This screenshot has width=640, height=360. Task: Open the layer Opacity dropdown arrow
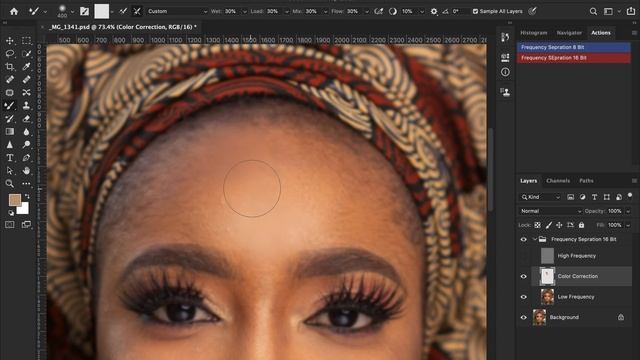628,211
